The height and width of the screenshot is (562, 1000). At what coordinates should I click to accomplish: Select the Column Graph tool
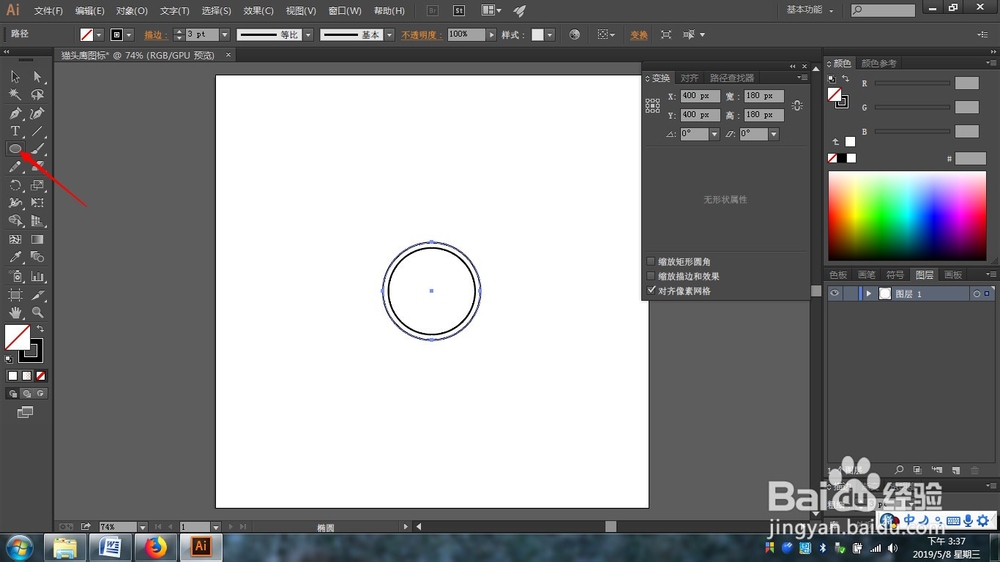point(37,276)
